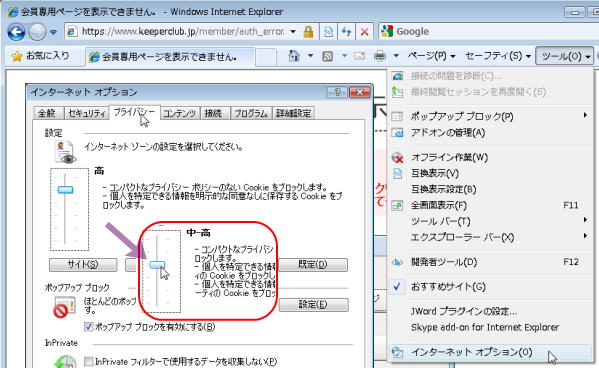Screen dimensions: 599x368
Task: Click the サイト(S) button
Action: (x=83, y=264)
